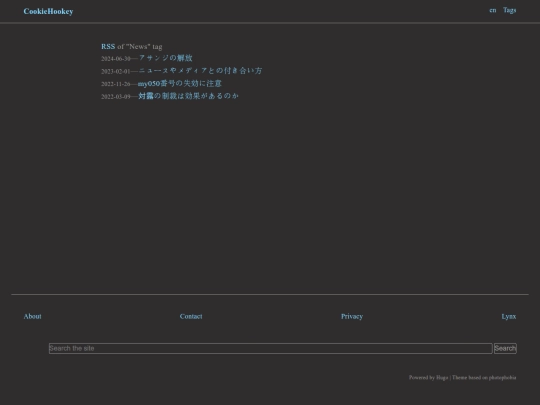Screen dimensions: 540x405
Task: Click the 2023-02-01 date text
Action: pos(116,72)
